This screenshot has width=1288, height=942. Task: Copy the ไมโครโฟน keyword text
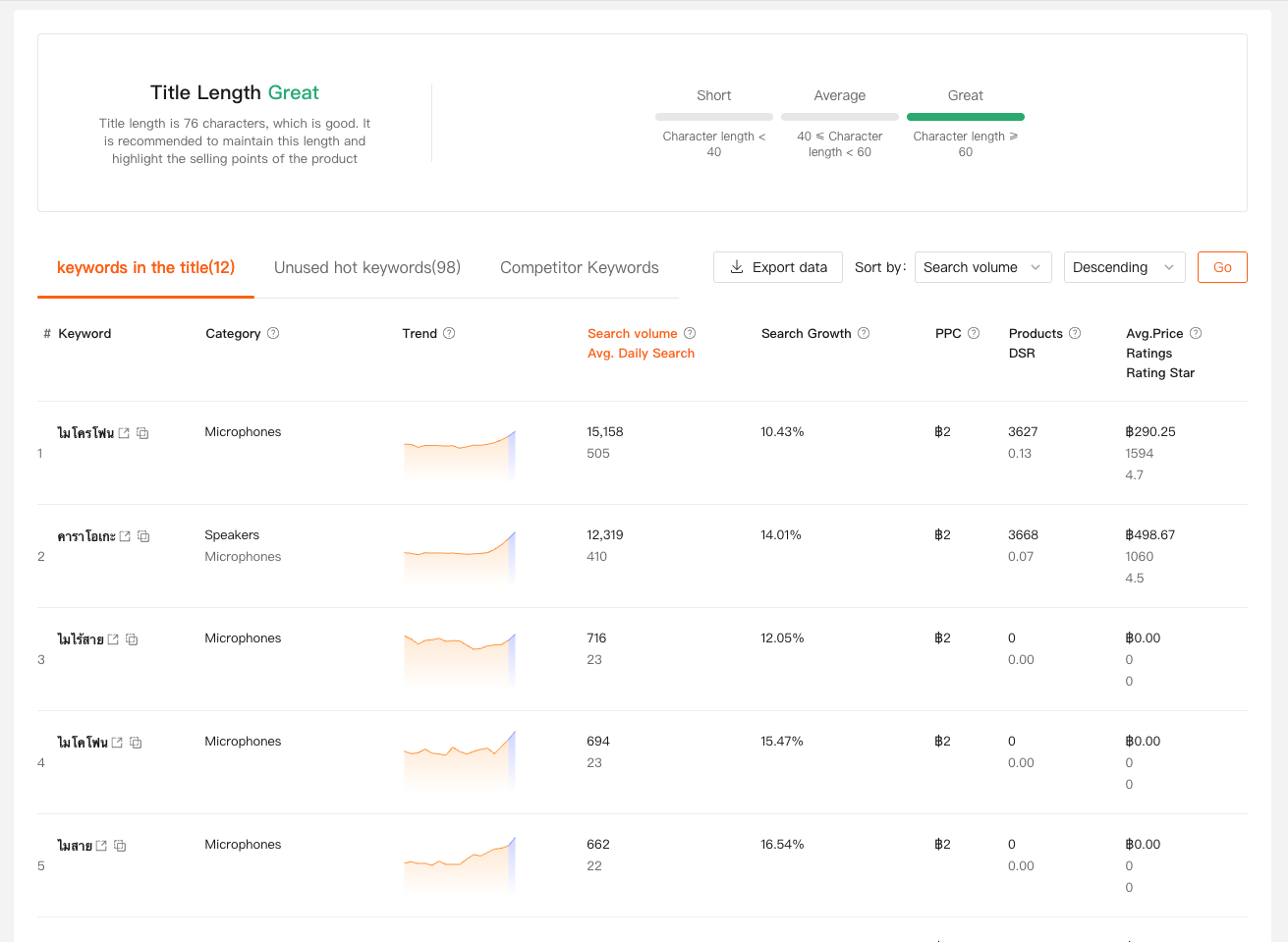coord(142,433)
